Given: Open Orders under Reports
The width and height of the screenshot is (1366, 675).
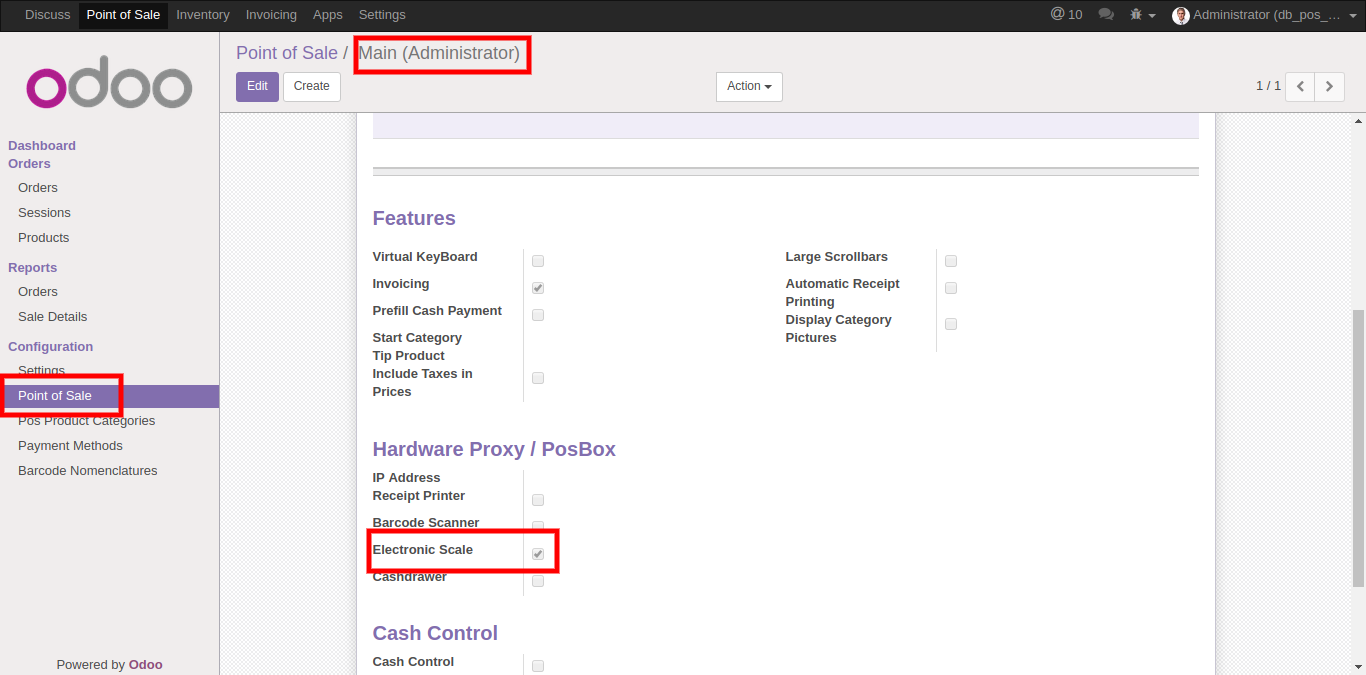Looking at the screenshot, I should tap(38, 292).
